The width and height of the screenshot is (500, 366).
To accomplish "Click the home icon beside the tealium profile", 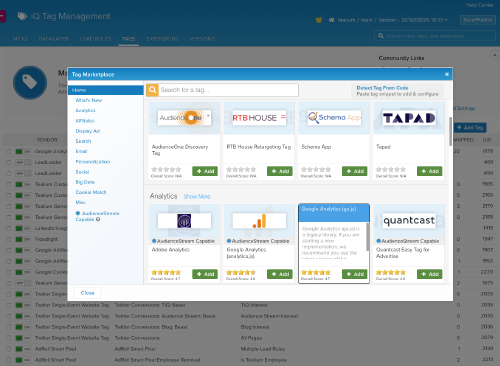I will 331,20.
